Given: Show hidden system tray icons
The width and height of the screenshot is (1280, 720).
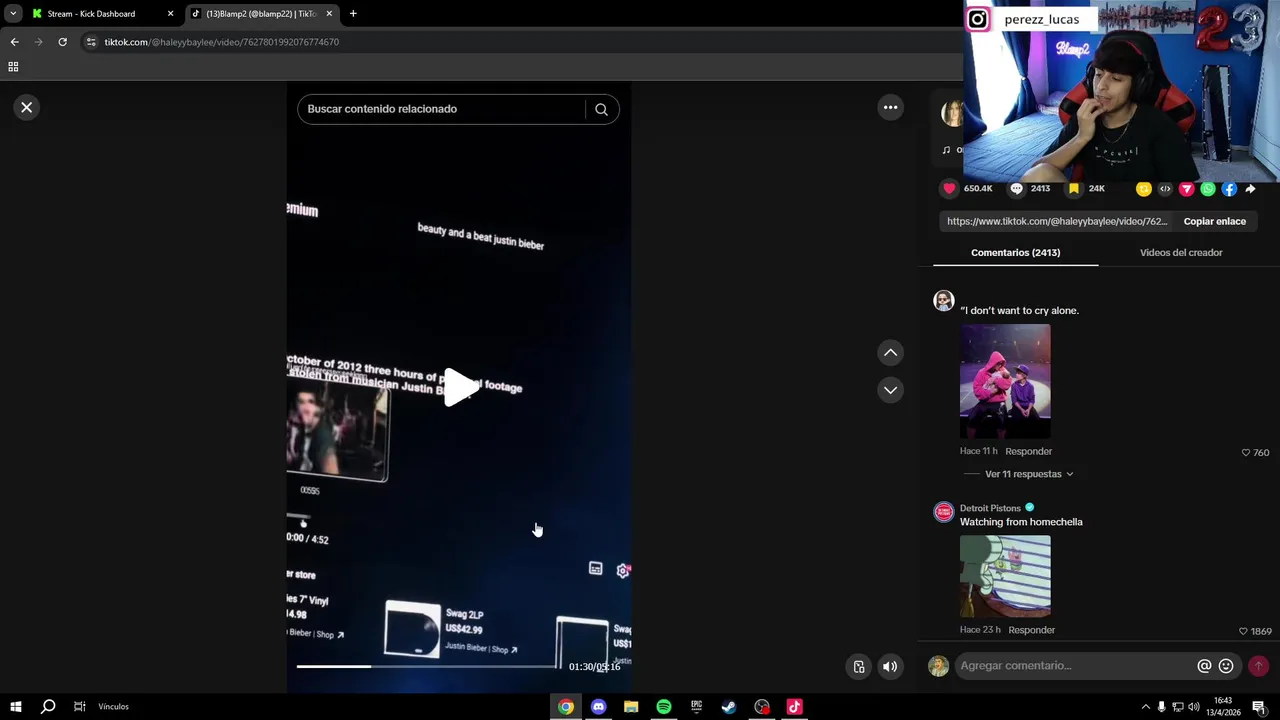Looking at the screenshot, I should (1145, 707).
